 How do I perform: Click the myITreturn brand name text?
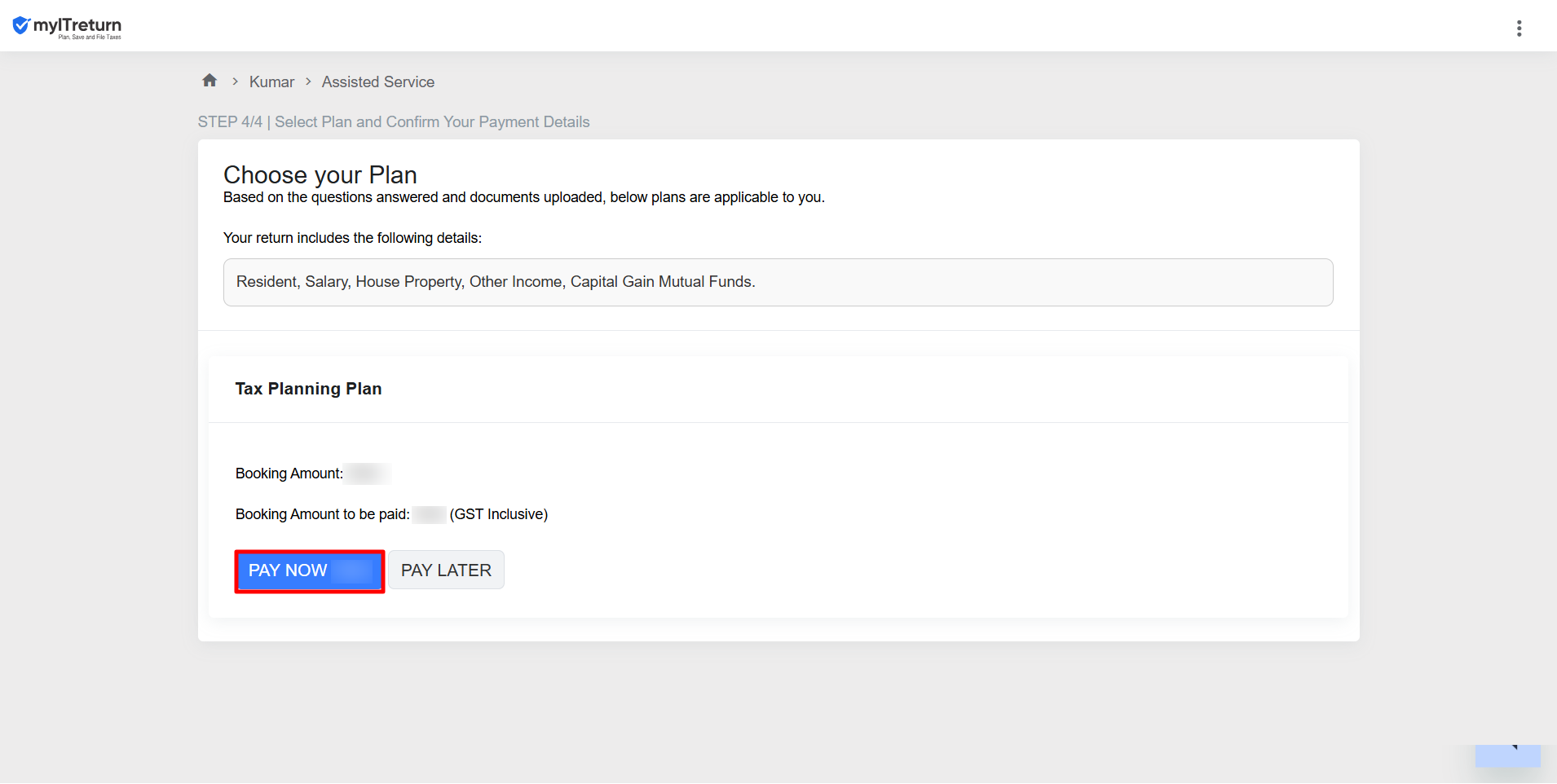(77, 25)
